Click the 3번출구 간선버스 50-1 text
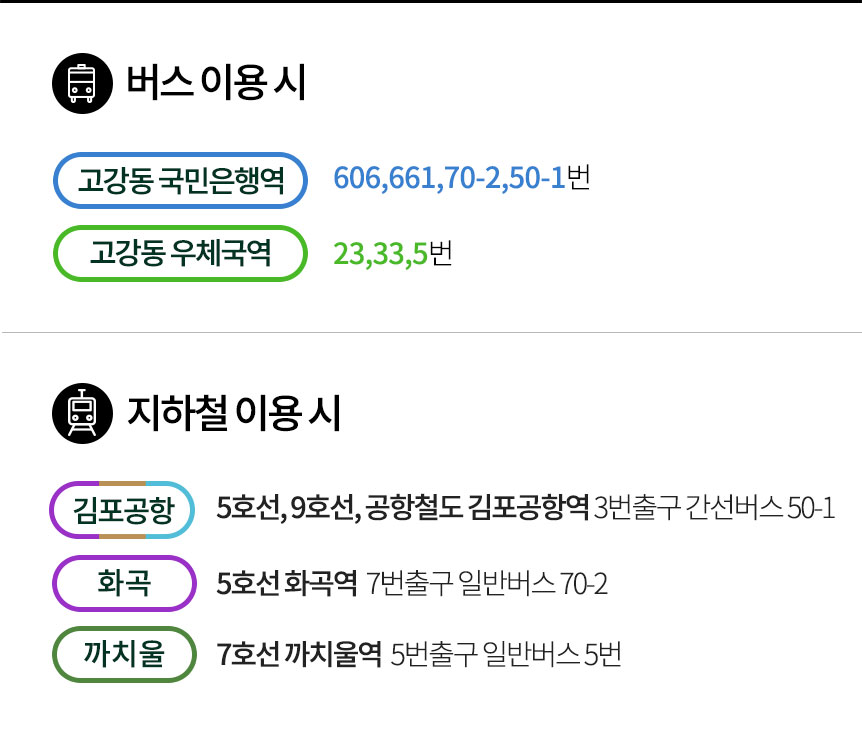The height and width of the screenshot is (755, 862). tap(714, 509)
